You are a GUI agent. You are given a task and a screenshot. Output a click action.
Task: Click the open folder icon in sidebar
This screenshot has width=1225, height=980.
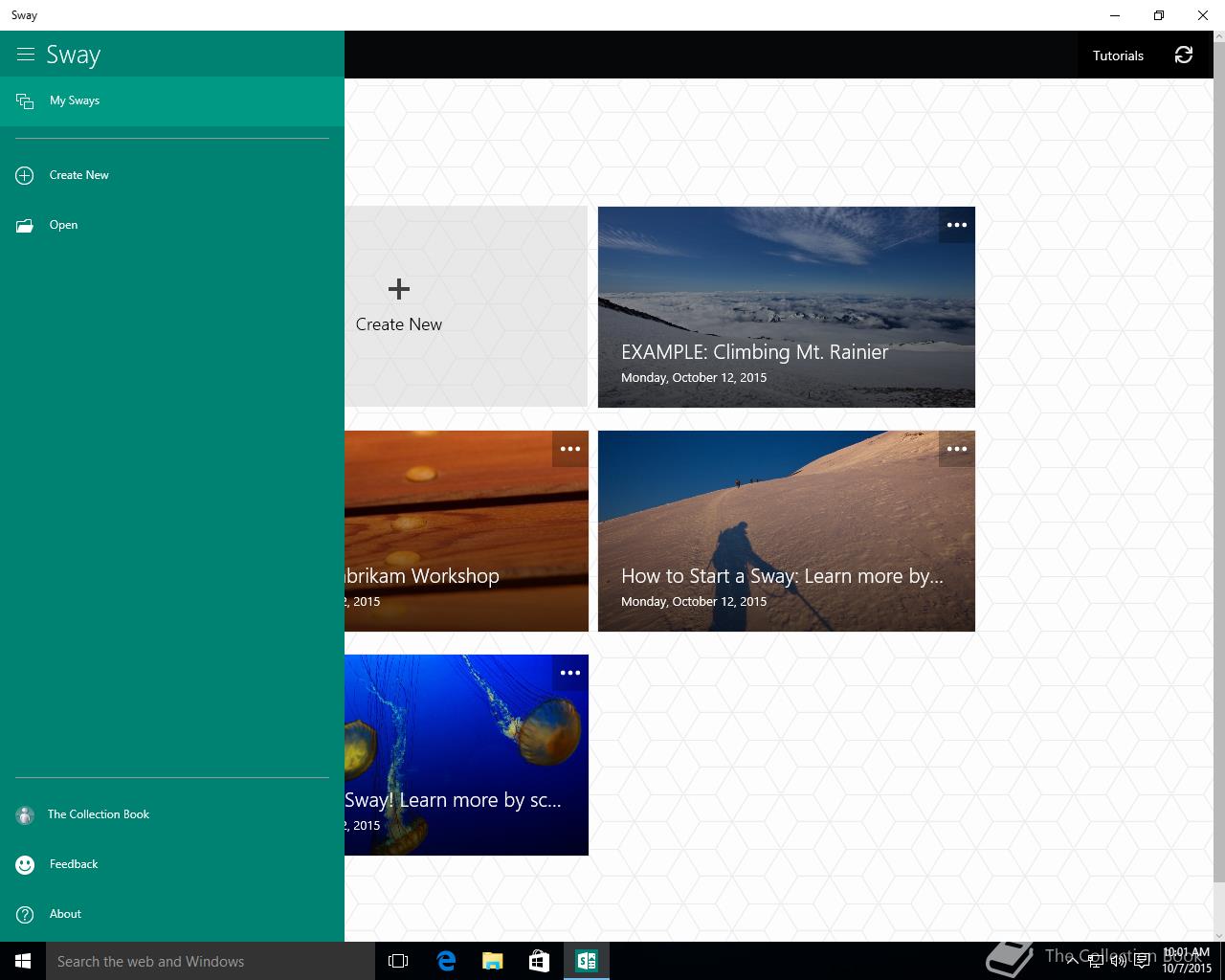[25, 226]
